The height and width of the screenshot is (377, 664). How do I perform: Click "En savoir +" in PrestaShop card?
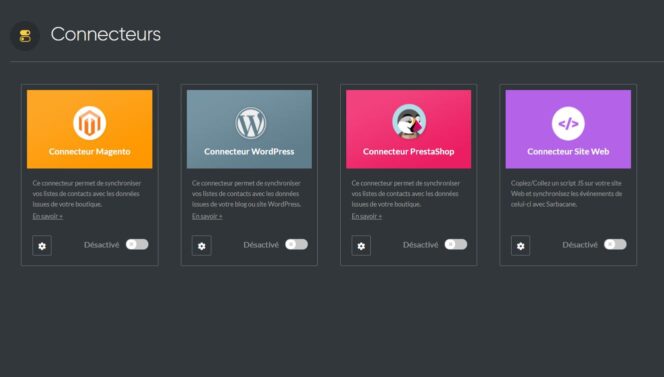[x=367, y=216]
